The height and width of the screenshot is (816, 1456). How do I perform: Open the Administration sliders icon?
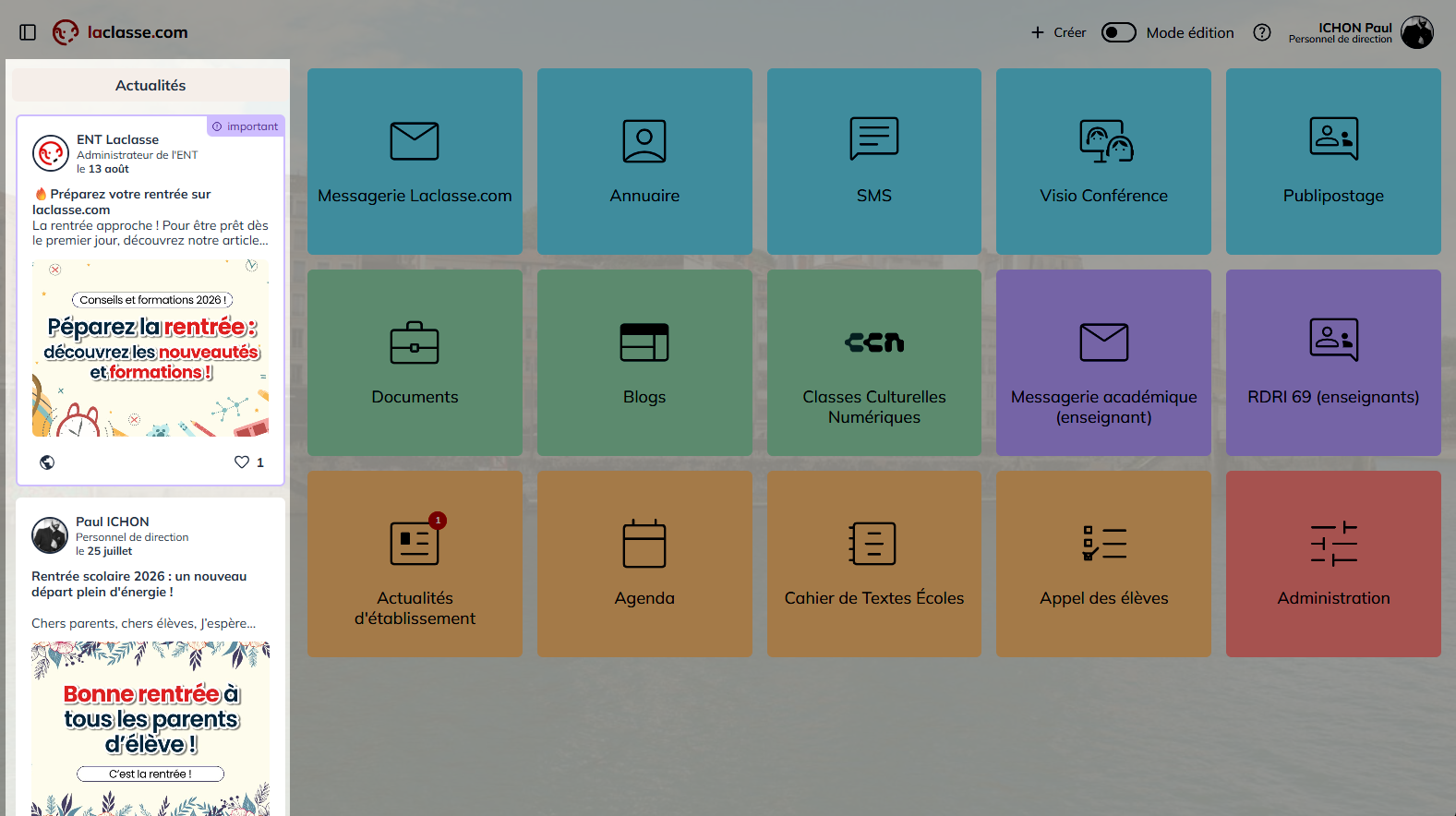[1334, 544]
